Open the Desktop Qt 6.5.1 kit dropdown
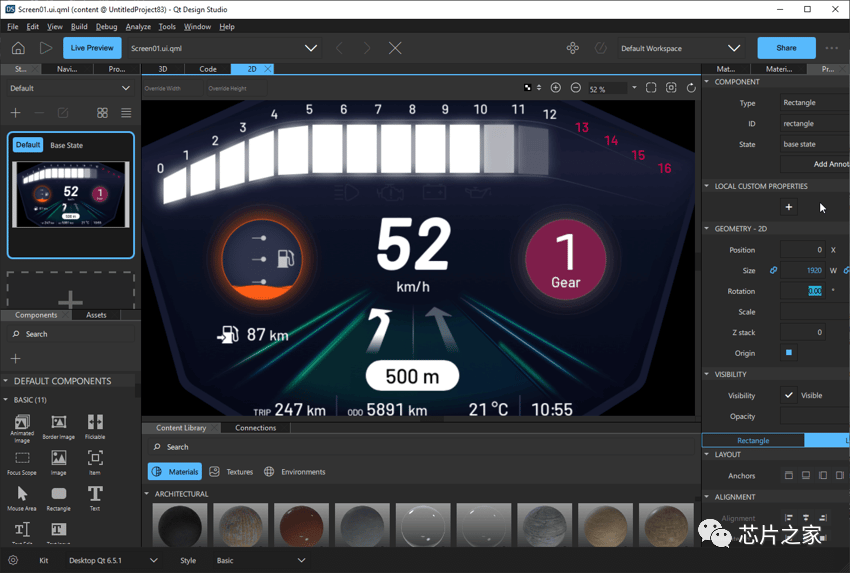This screenshot has height=573, width=850. pos(113,561)
